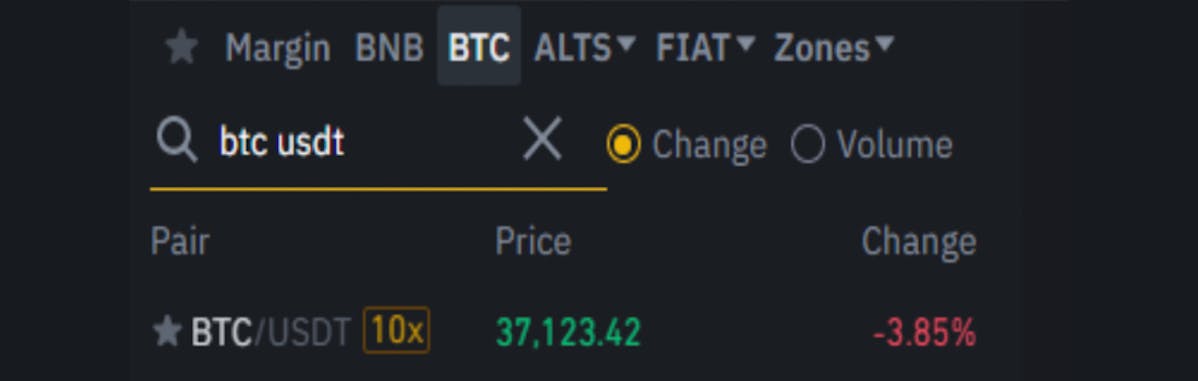This screenshot has height=381, width=1198.
Task: Sort by the Price column header
Action: click(533, 241)
